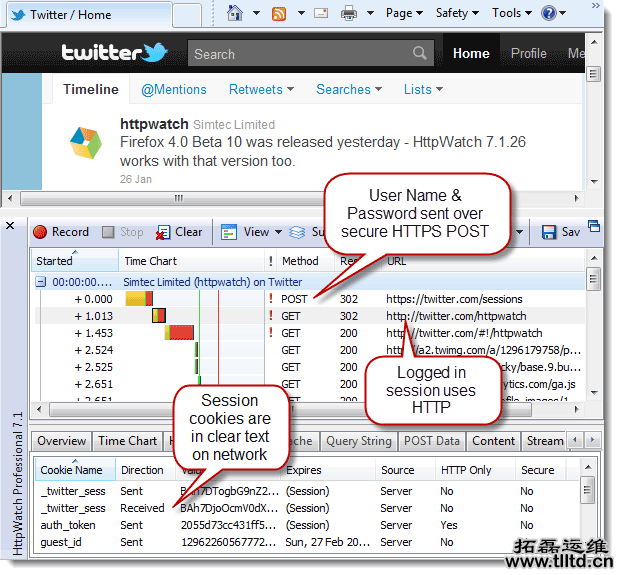619x575 pixels.
Task: Collapse the Simtec Limited request group
Action: (x=42, y=282)
